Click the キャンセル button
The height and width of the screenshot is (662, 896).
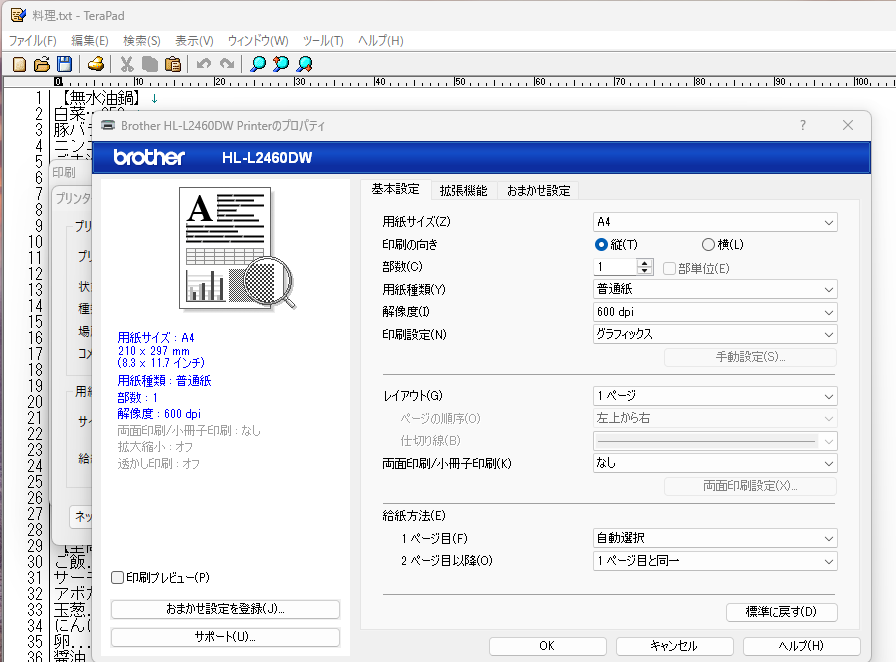pyautogui.click(x=674, y=646)
